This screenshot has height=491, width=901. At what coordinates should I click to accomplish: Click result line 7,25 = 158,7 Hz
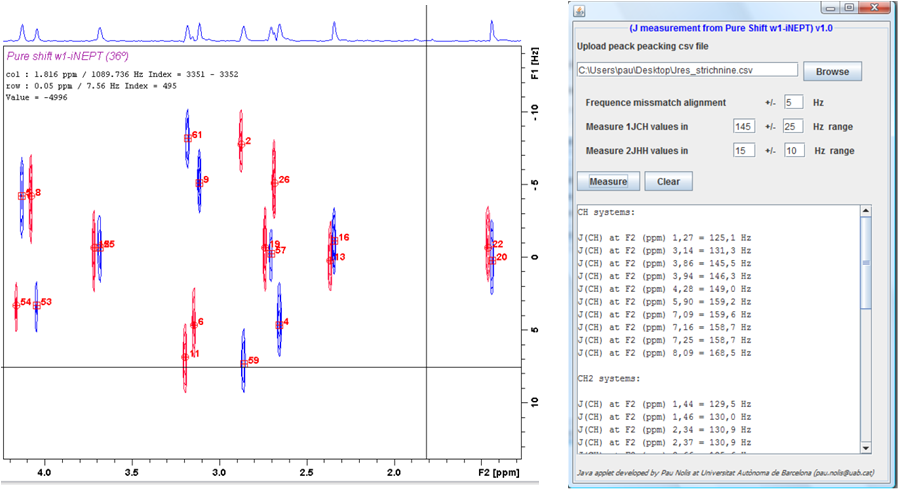tap(664, 340)
